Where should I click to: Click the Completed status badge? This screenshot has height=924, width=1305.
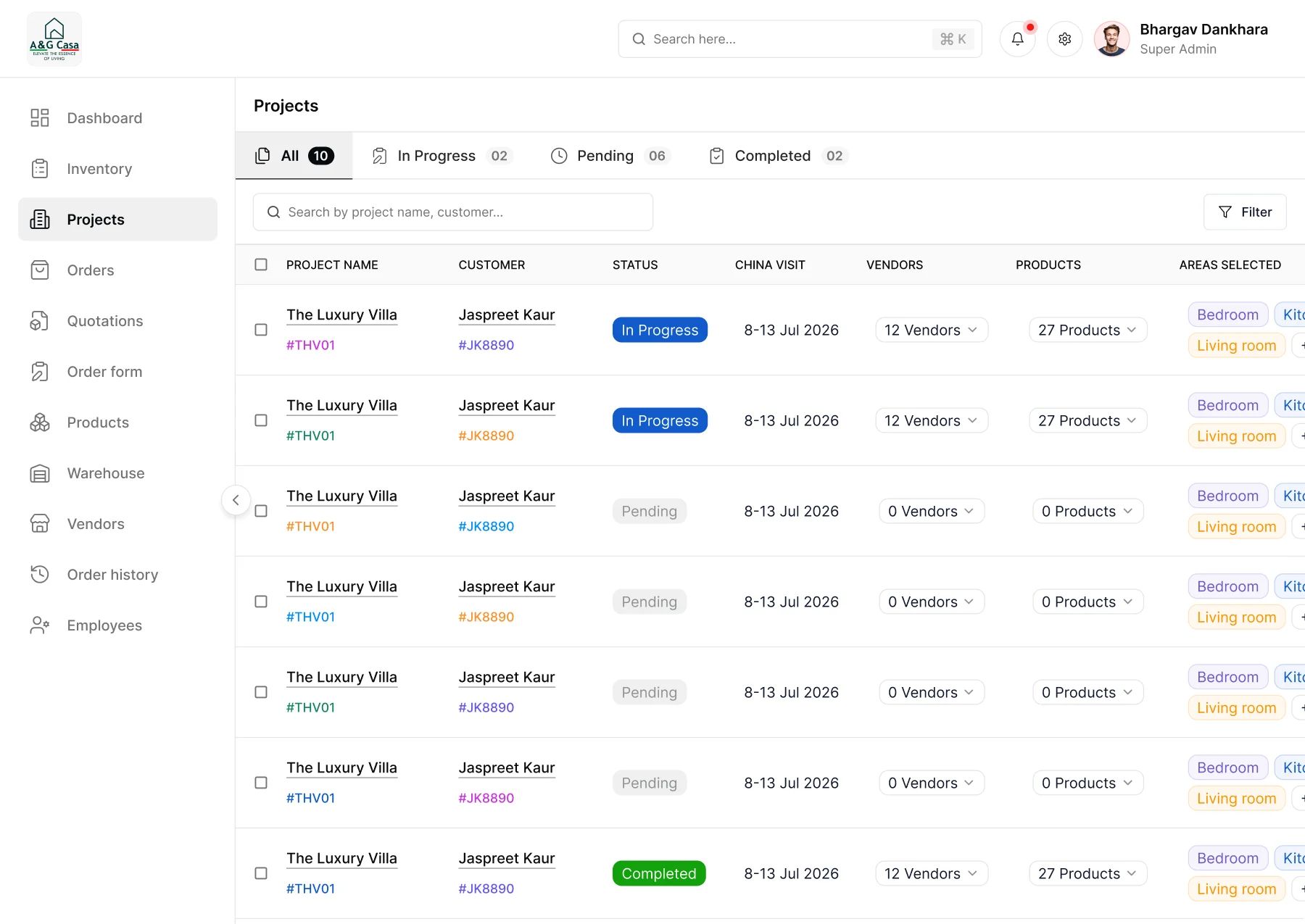(659, 873)
